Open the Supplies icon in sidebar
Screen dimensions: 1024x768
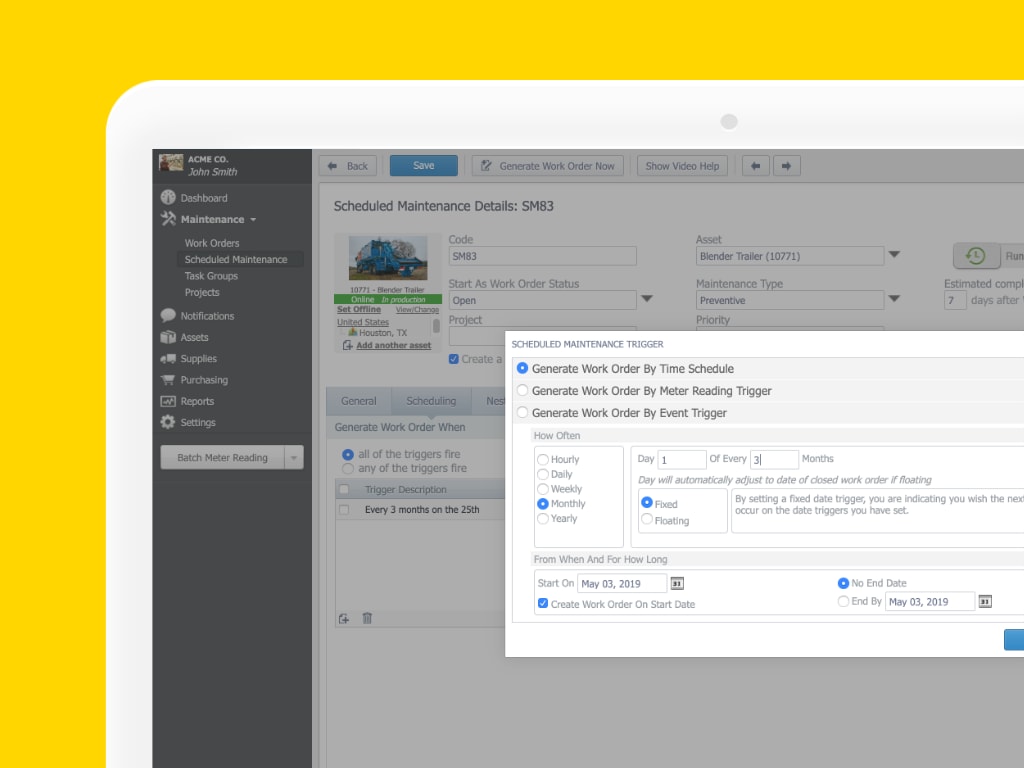pos(168,359)
